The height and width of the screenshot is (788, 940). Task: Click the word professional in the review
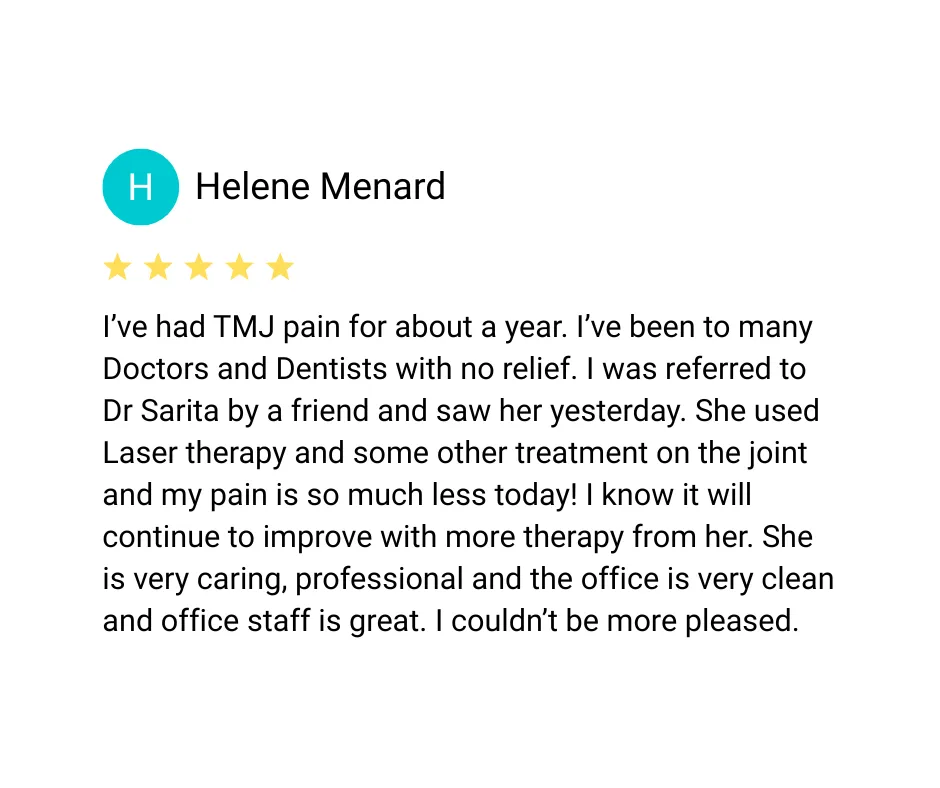point(379,580)
